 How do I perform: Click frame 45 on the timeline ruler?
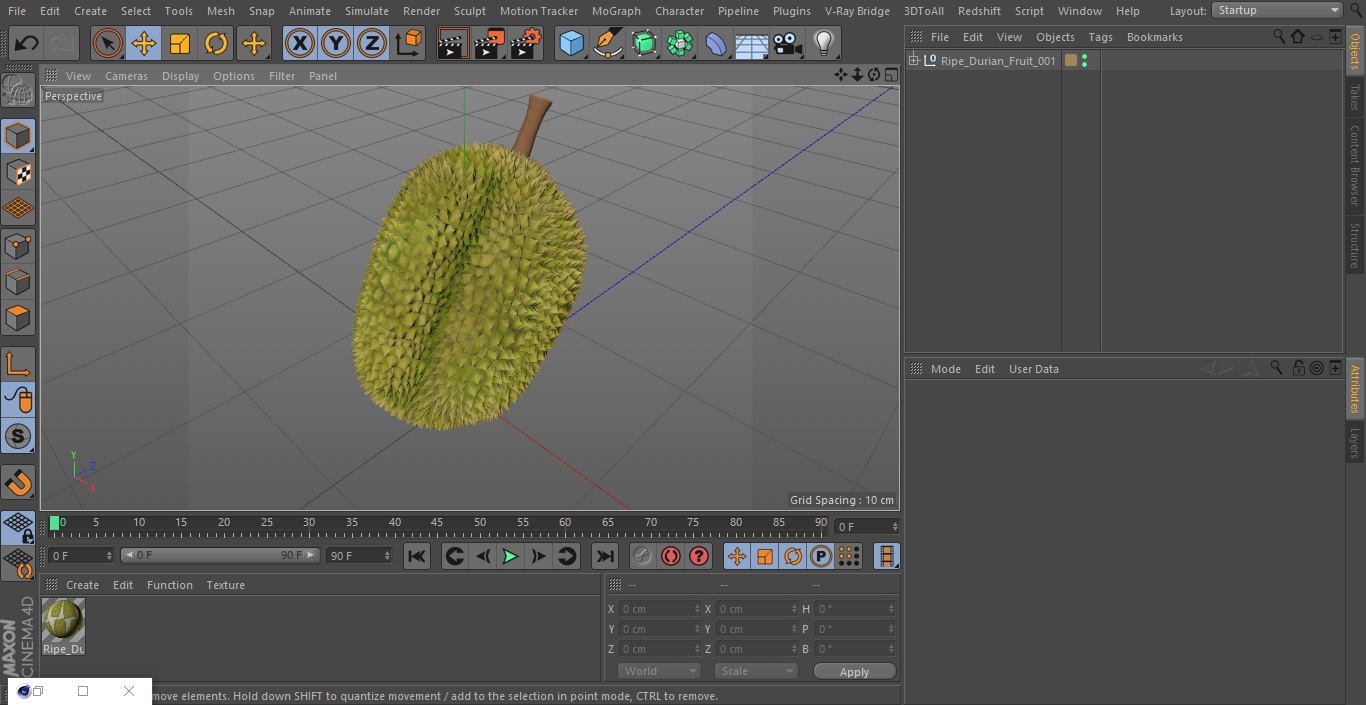click(x=437, y=522)
